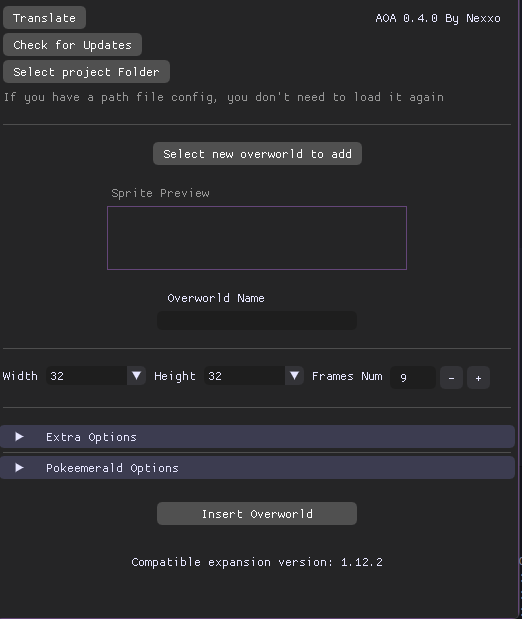Click the path file config hint text
The width and height of the screenshot is (522, 619).
tap(223, 97)
